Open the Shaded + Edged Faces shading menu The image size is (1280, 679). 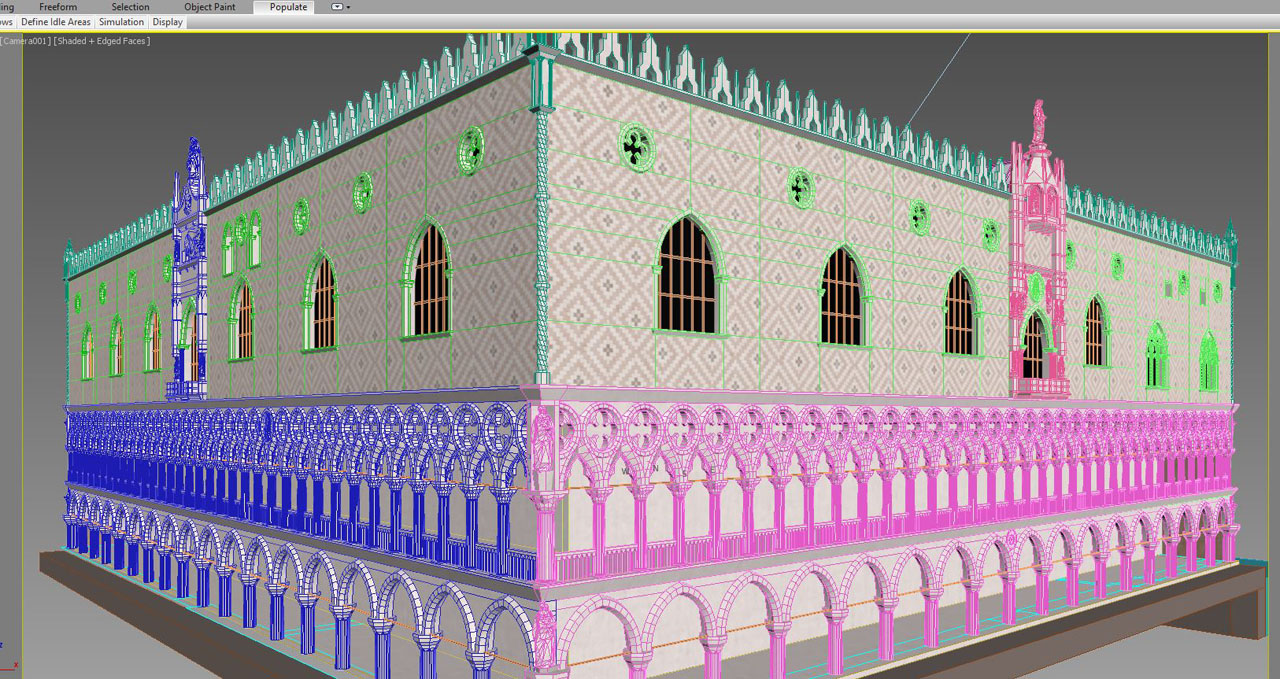coord(102,41)
